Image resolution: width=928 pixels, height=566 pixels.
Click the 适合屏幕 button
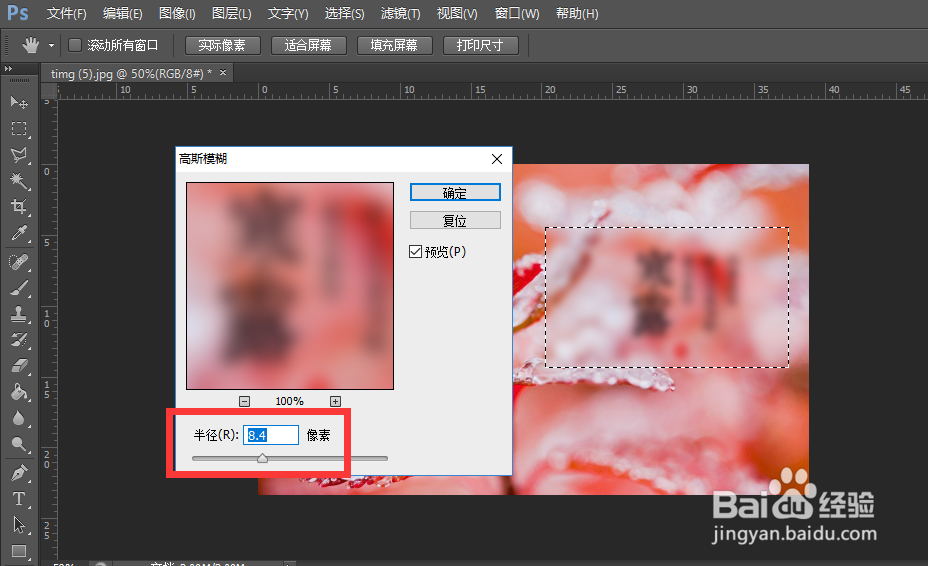(308, 45)
